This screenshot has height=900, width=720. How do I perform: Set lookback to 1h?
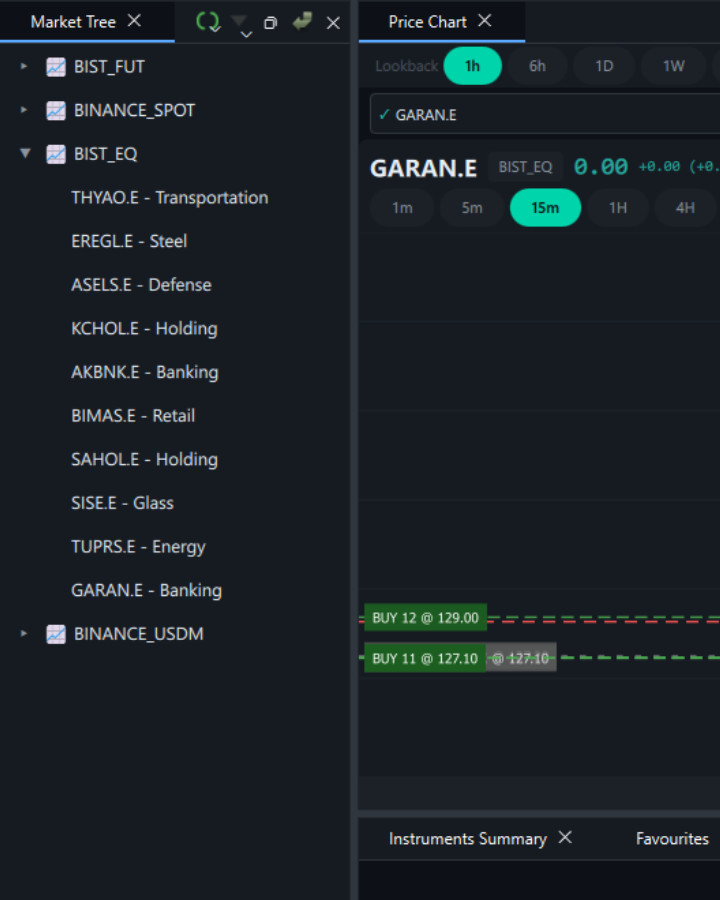(x=473, y=66)
